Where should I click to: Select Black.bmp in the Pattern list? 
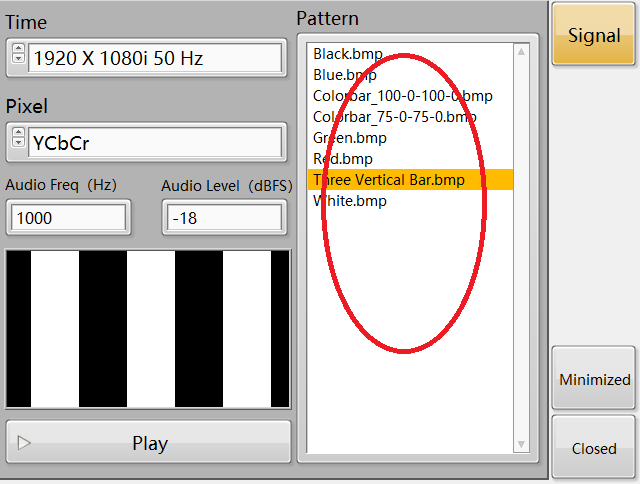coord(347,54)
